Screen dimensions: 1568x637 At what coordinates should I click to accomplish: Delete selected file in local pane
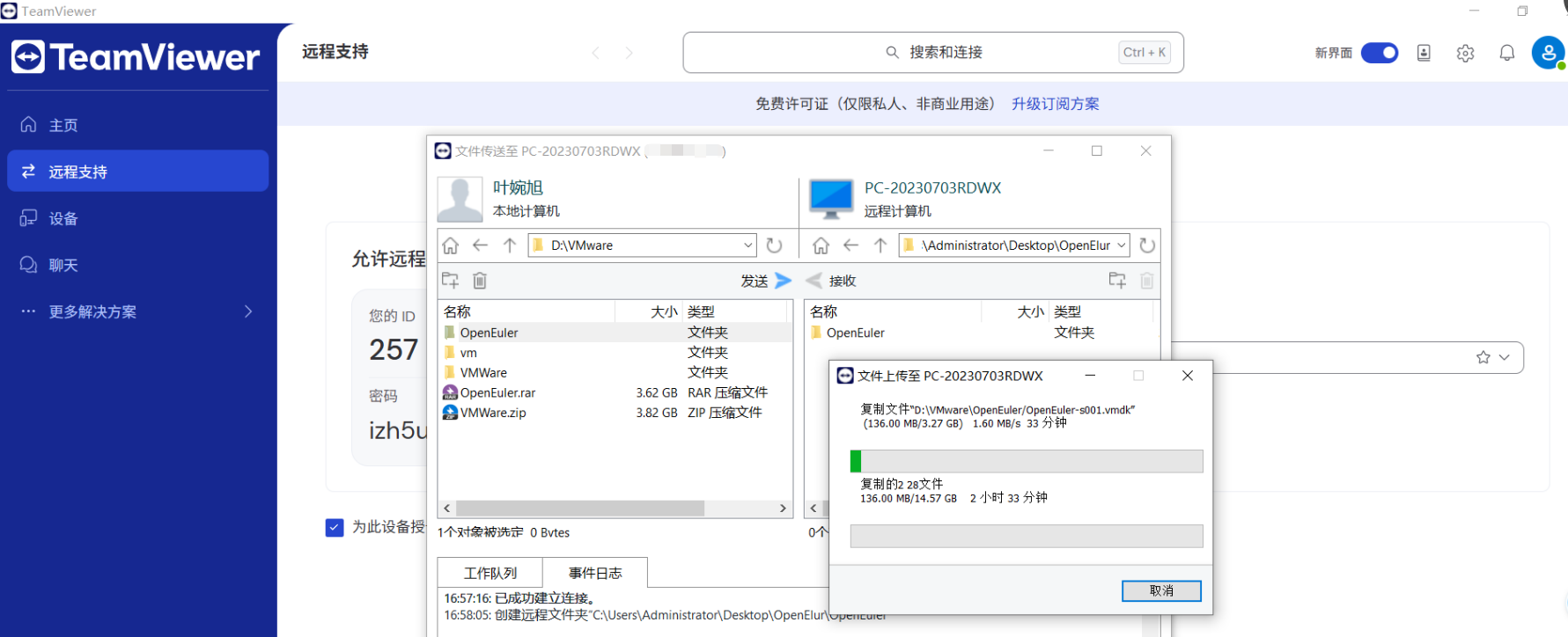[480, 281]
